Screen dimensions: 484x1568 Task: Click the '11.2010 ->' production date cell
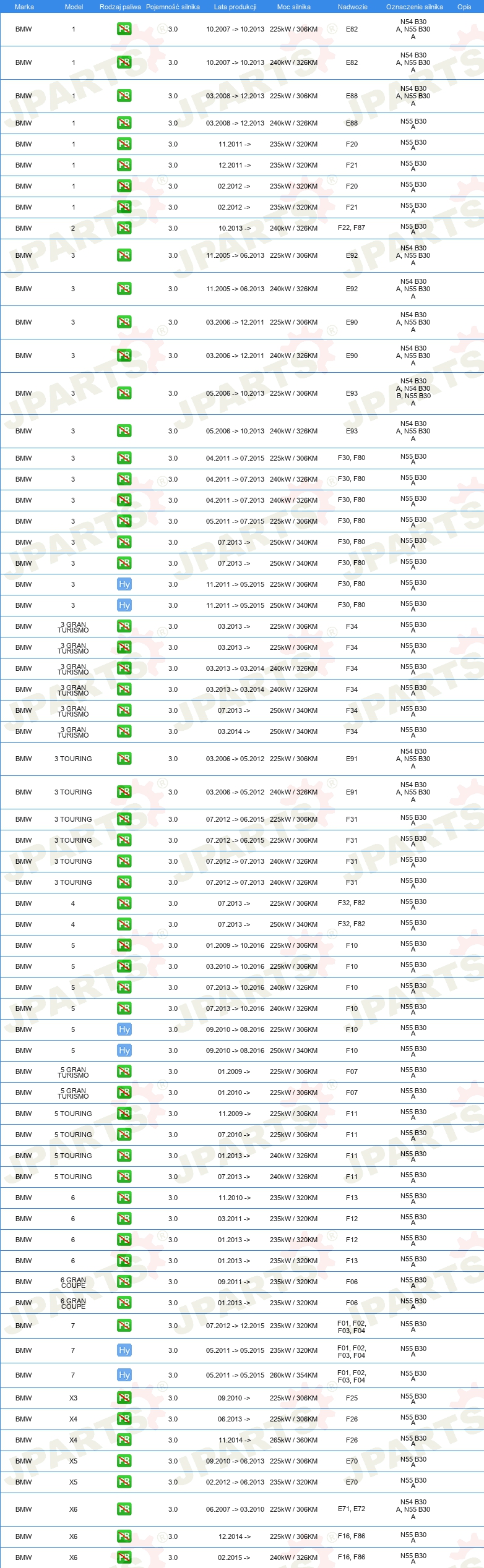(234, 1198)
